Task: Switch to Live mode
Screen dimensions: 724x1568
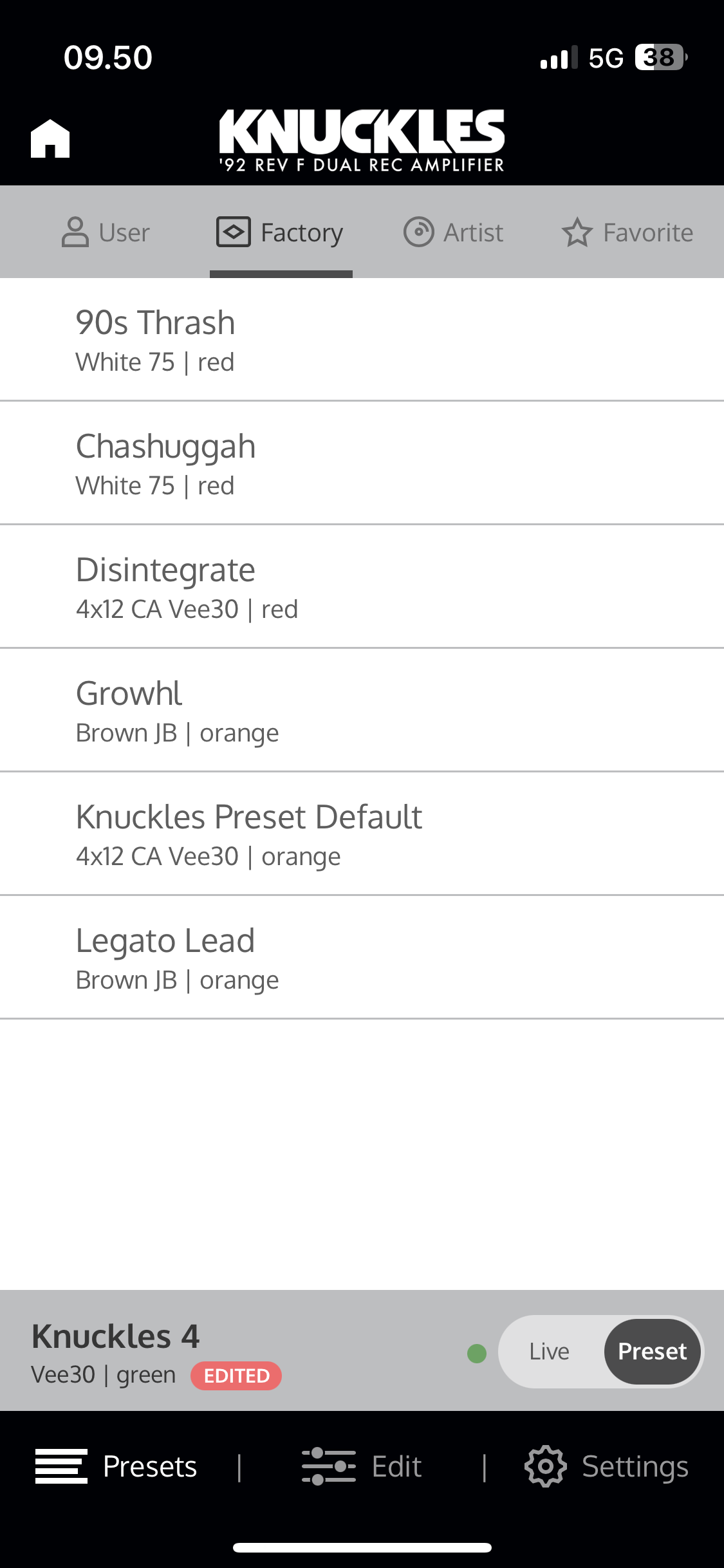Action: (x=549, y=1351)
